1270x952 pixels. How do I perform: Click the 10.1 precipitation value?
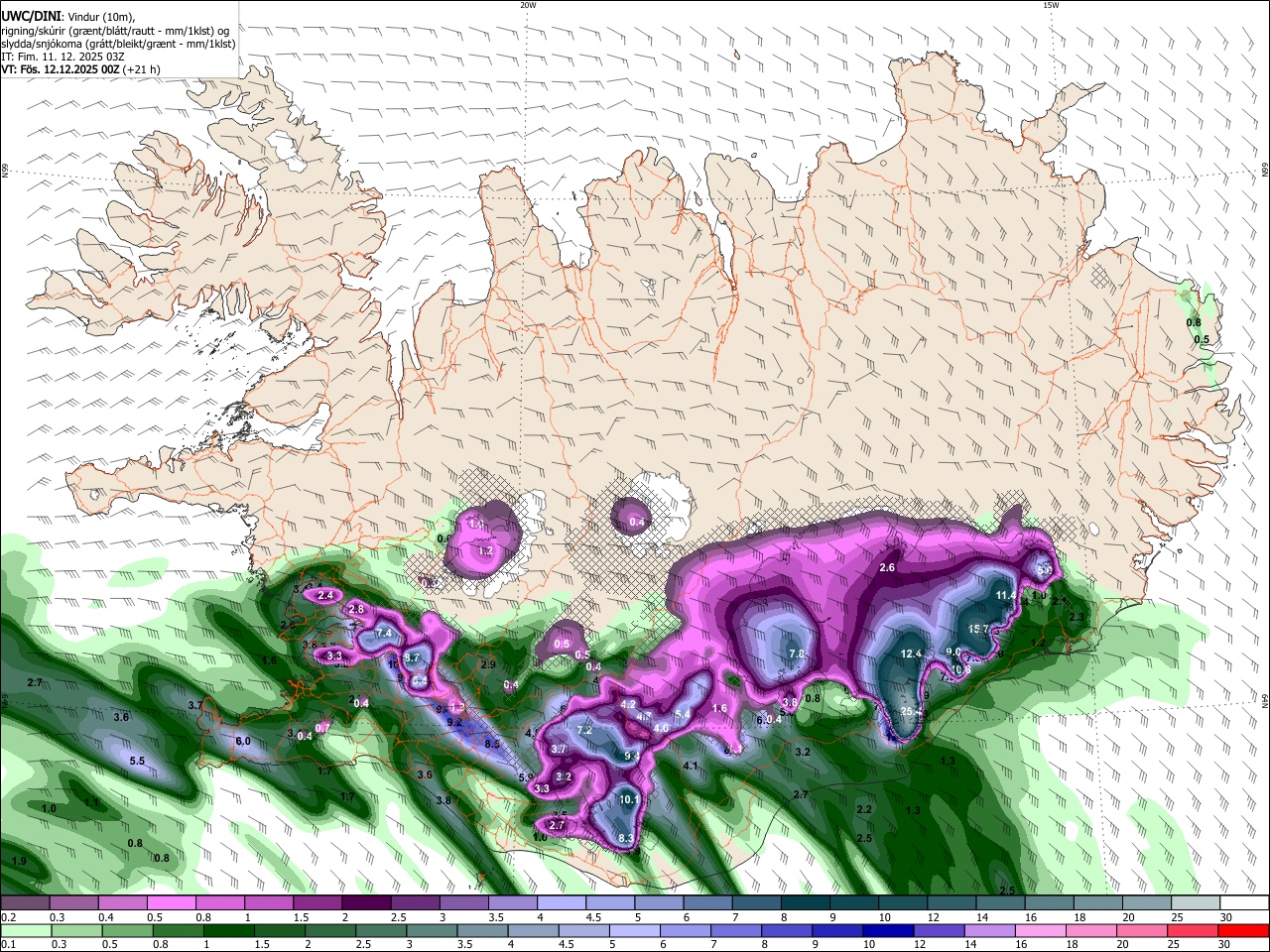(629, 799)
